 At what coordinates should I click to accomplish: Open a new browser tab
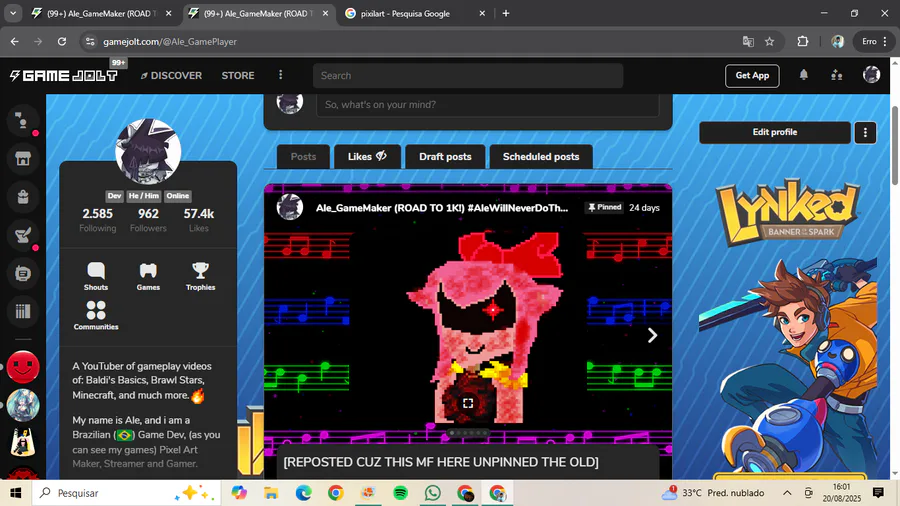point(506,13)
